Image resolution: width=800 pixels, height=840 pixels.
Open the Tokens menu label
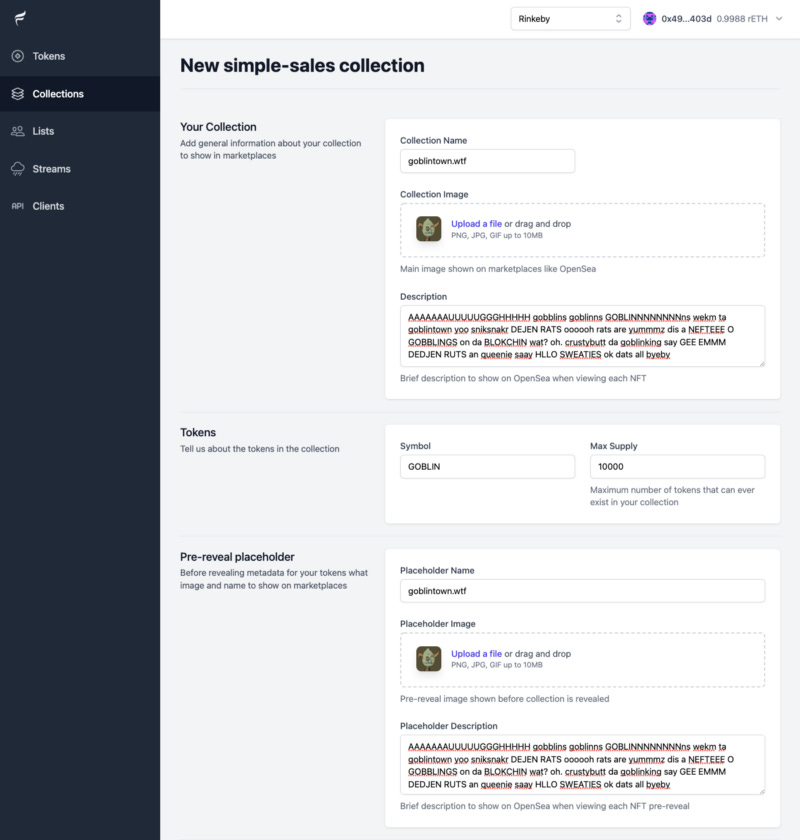tap(49, 56)
